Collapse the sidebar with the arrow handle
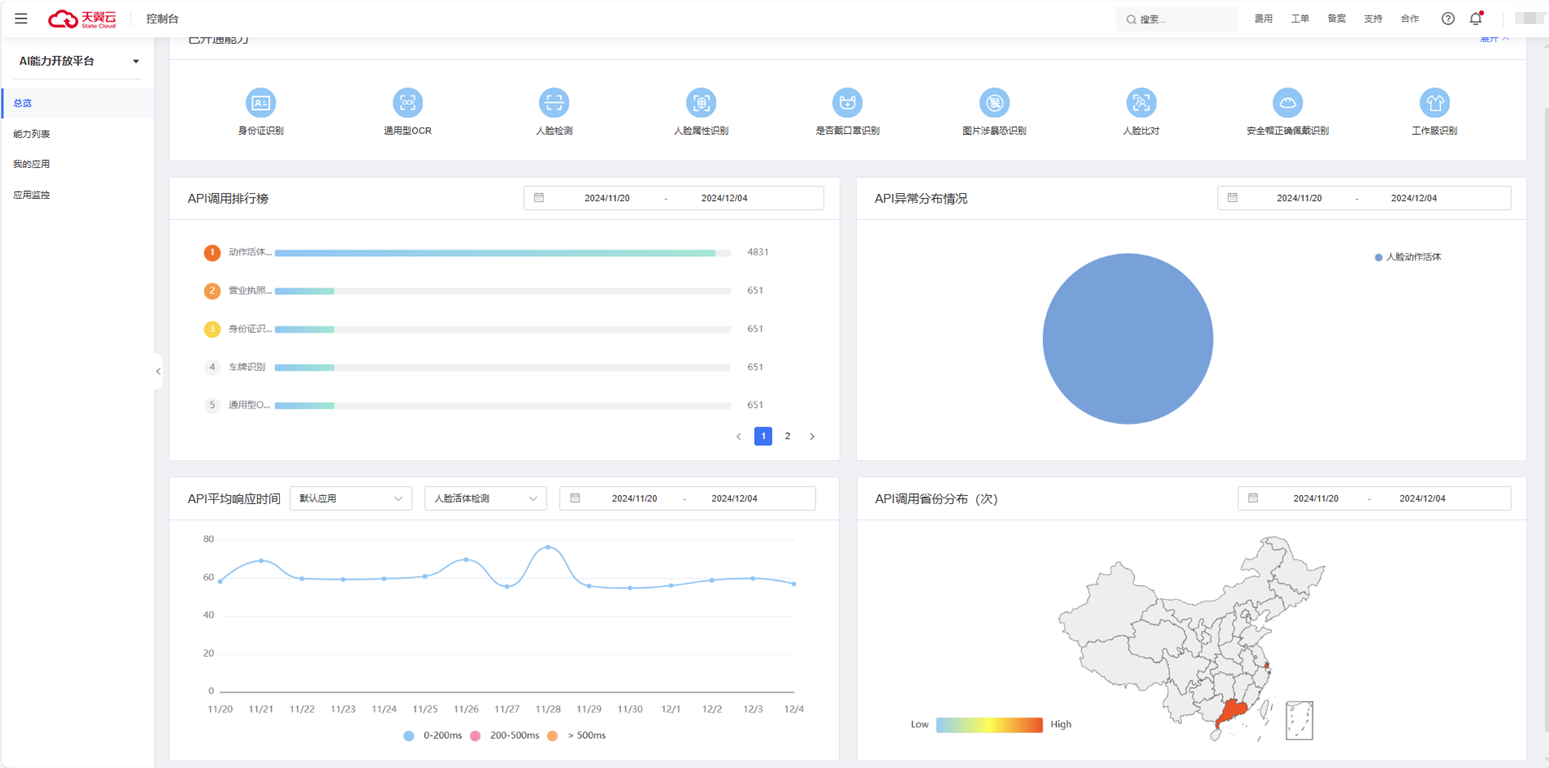 click(x=158, y=371)
